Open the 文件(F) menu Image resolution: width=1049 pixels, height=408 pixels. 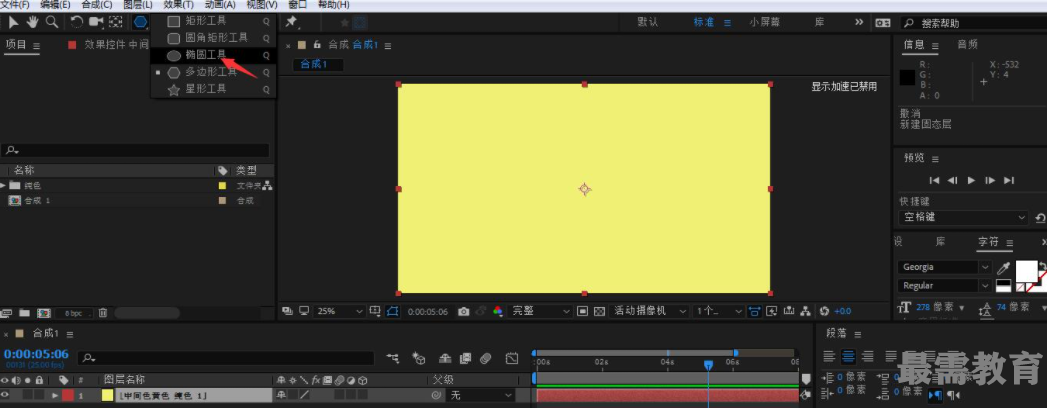(16, 5)
